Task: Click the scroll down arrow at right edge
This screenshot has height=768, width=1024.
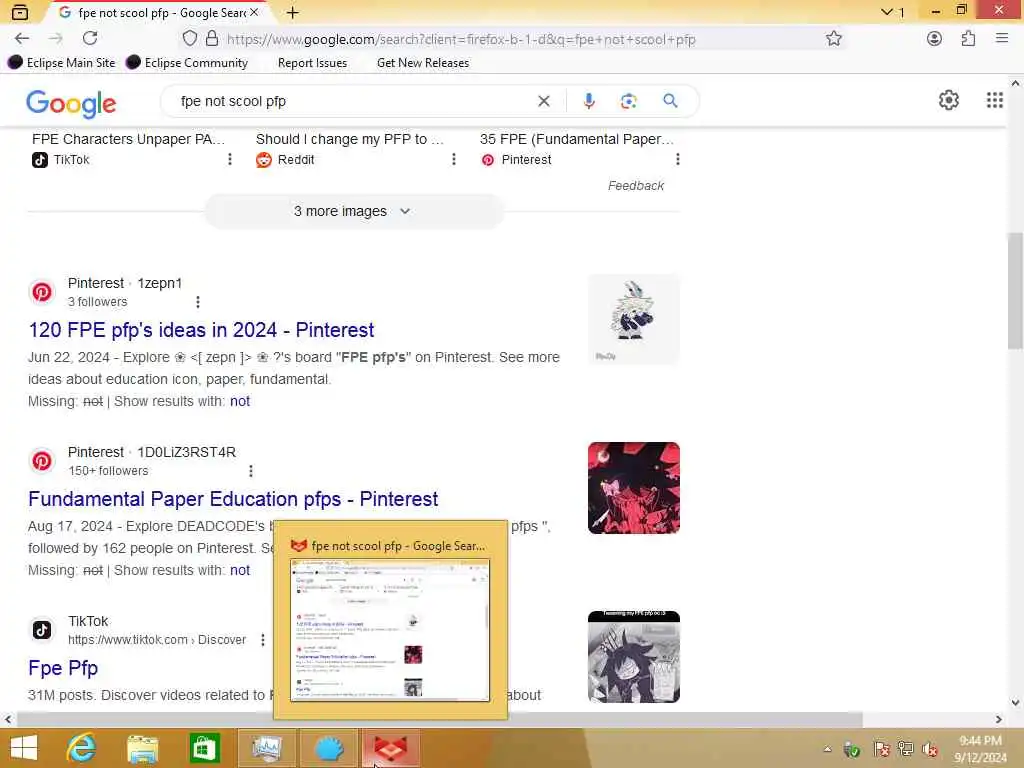Action: 1015,703
